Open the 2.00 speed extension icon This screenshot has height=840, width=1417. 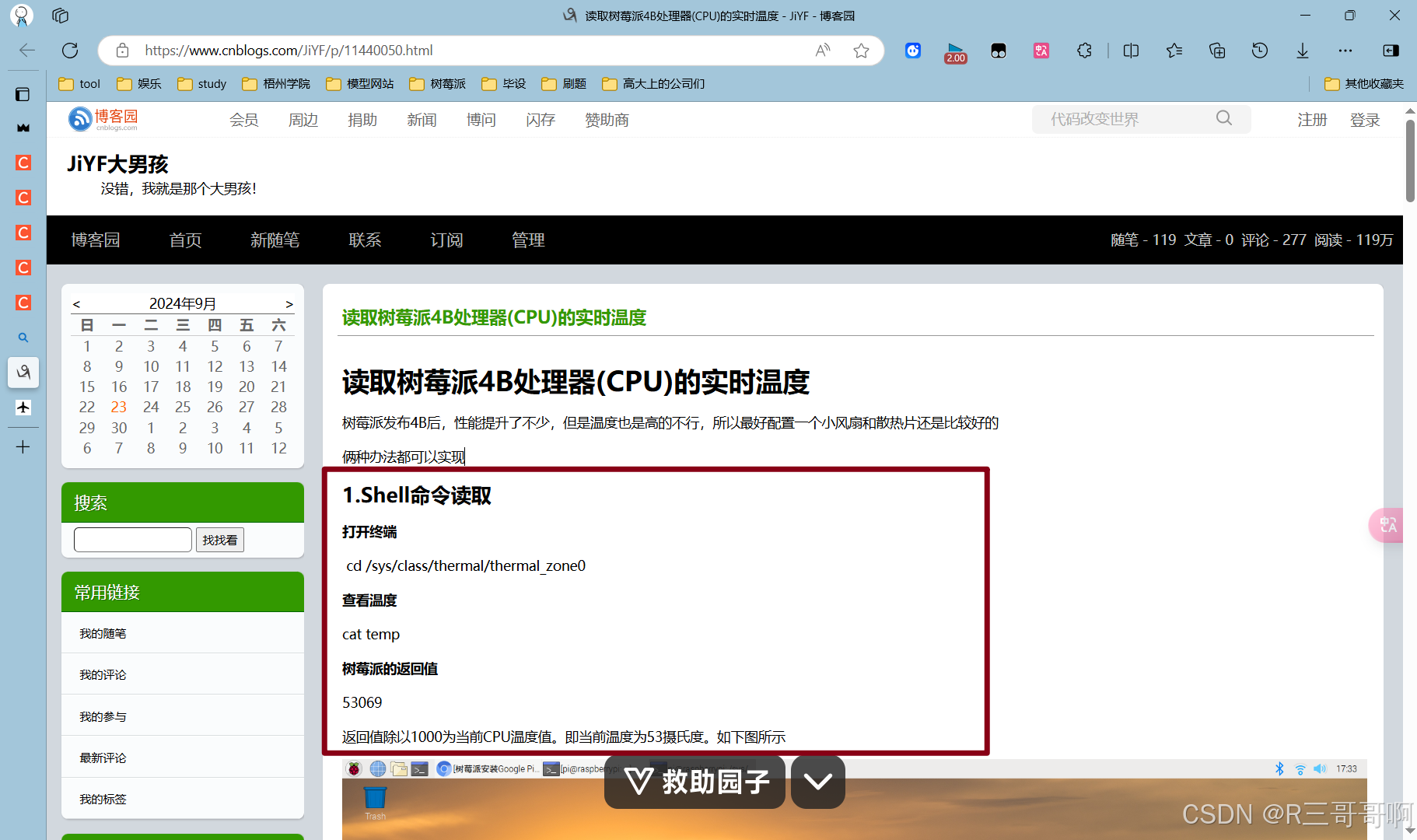[x=956, y=52]
